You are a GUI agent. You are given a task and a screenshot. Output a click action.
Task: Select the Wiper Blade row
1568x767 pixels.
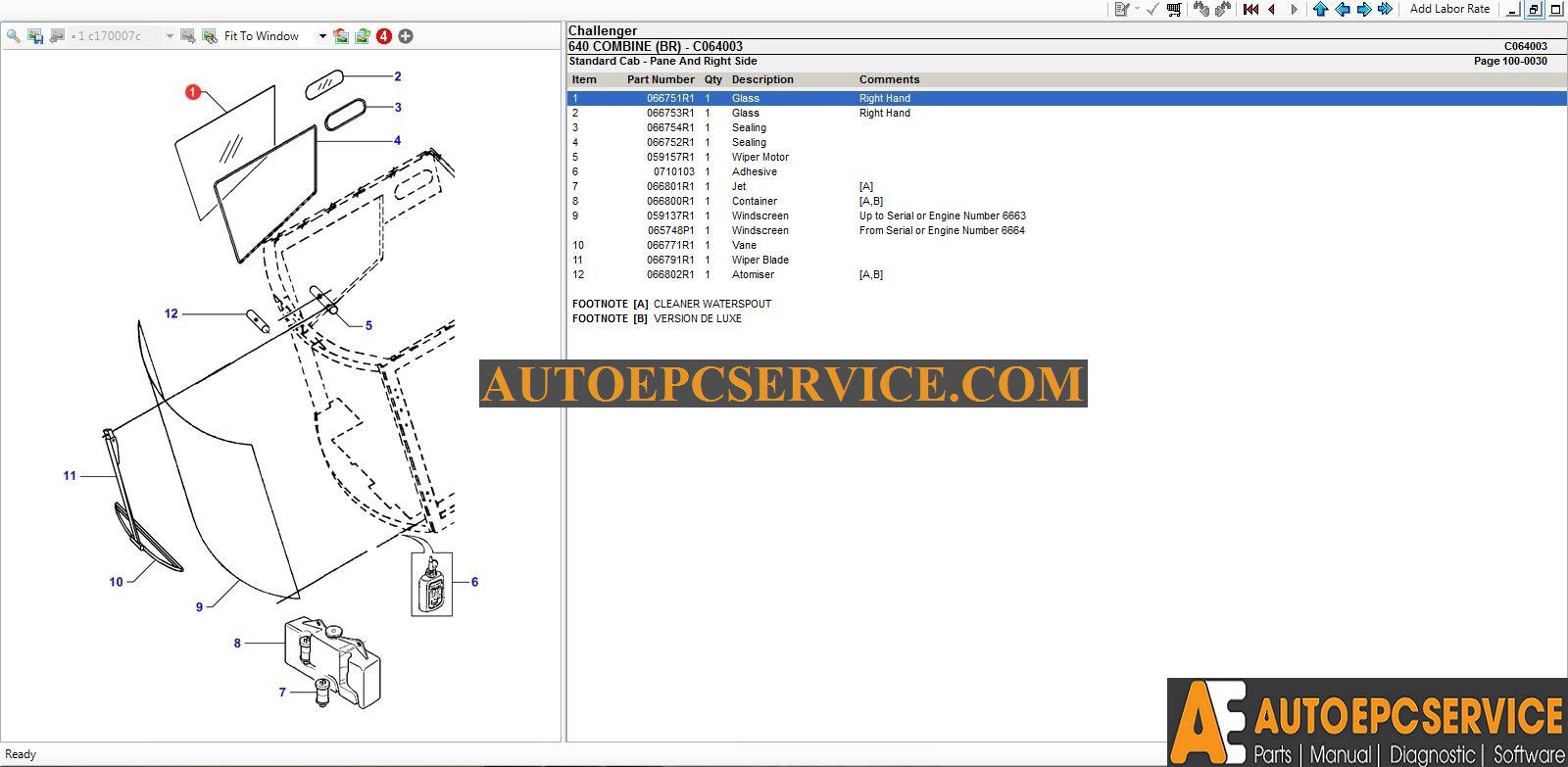(x=1066, y=260)
